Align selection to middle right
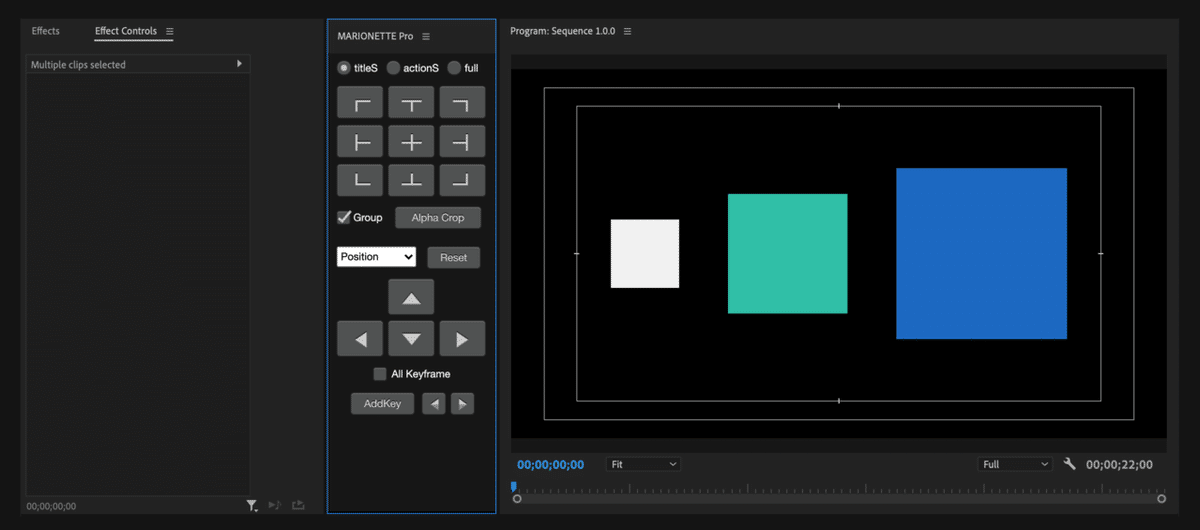This screenshot has height=530, width=1200. pyautogui.click(x=461, y=142)
